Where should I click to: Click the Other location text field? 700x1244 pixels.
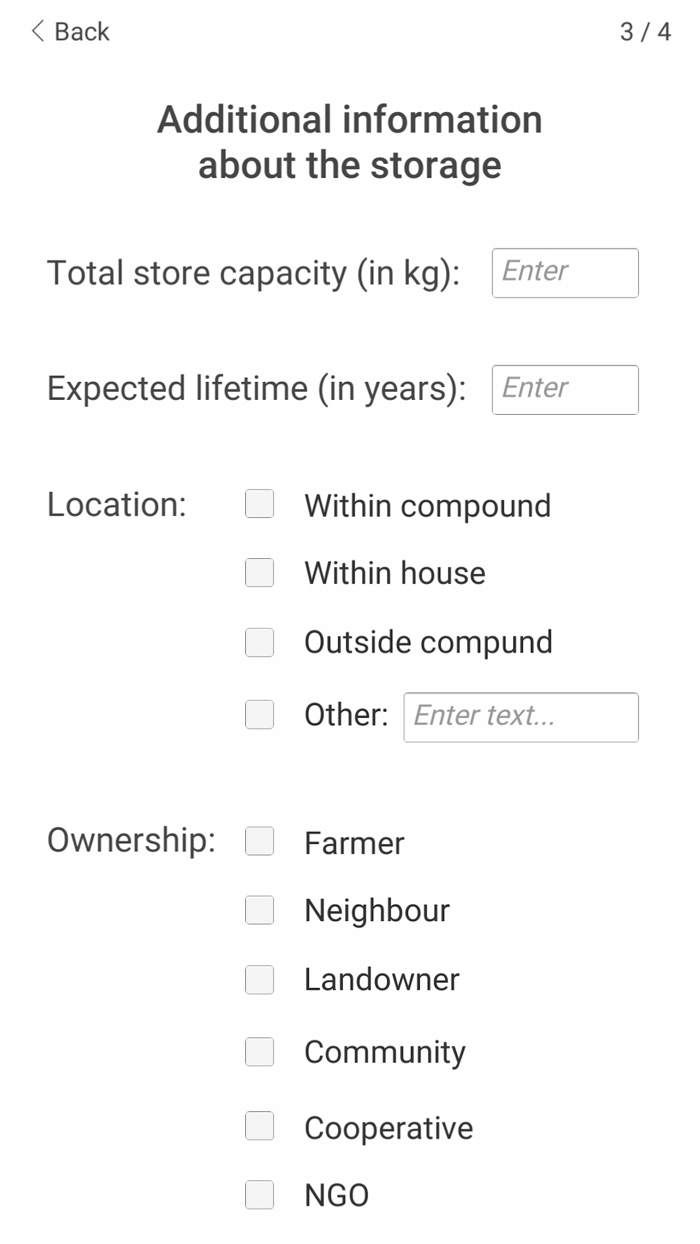(x=520, y=716)
